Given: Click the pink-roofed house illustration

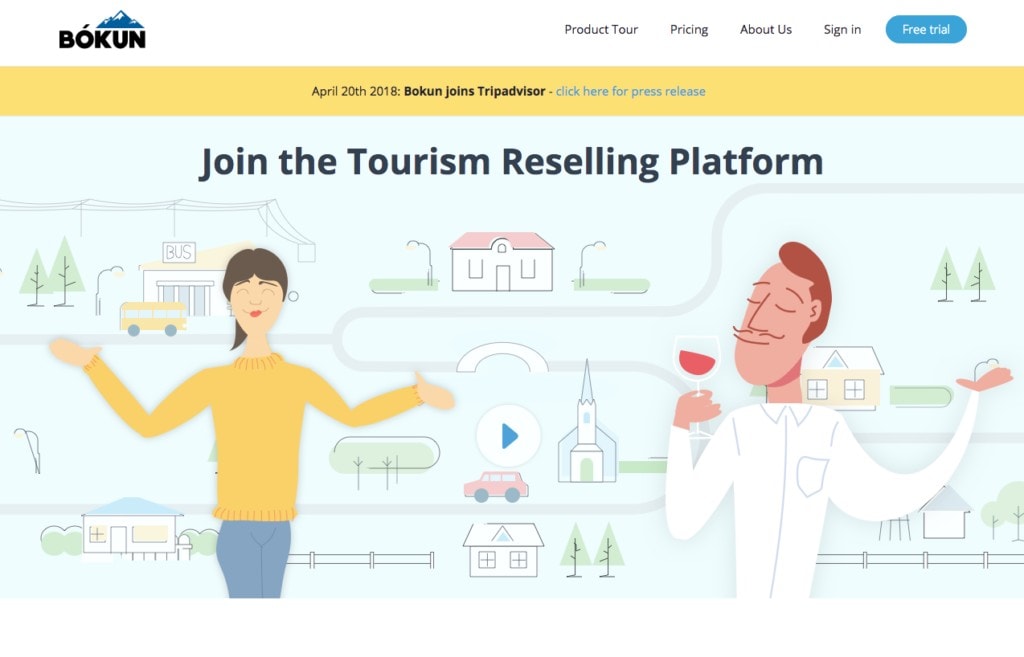Looking at the screenshot, I should 500,262.
